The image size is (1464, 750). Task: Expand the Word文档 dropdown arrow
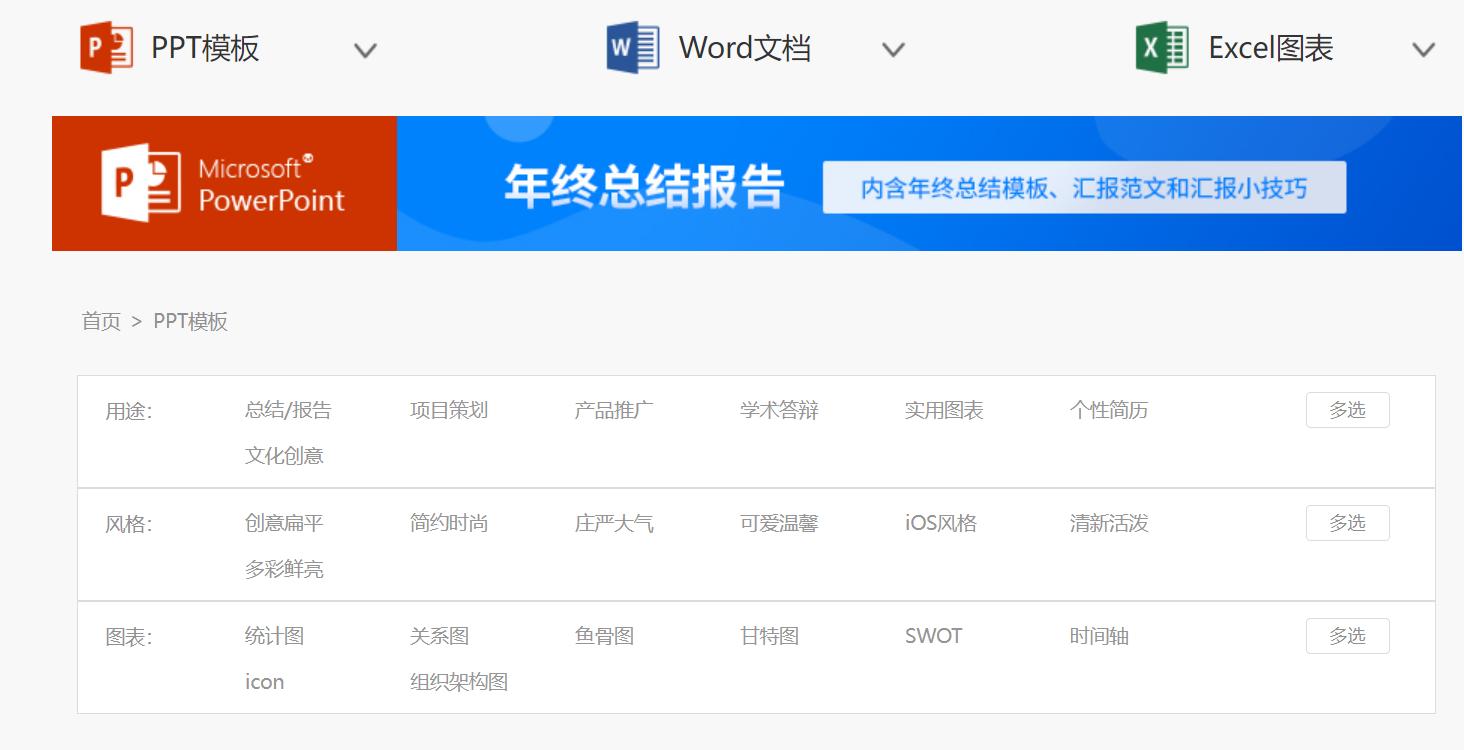point(891,49)
